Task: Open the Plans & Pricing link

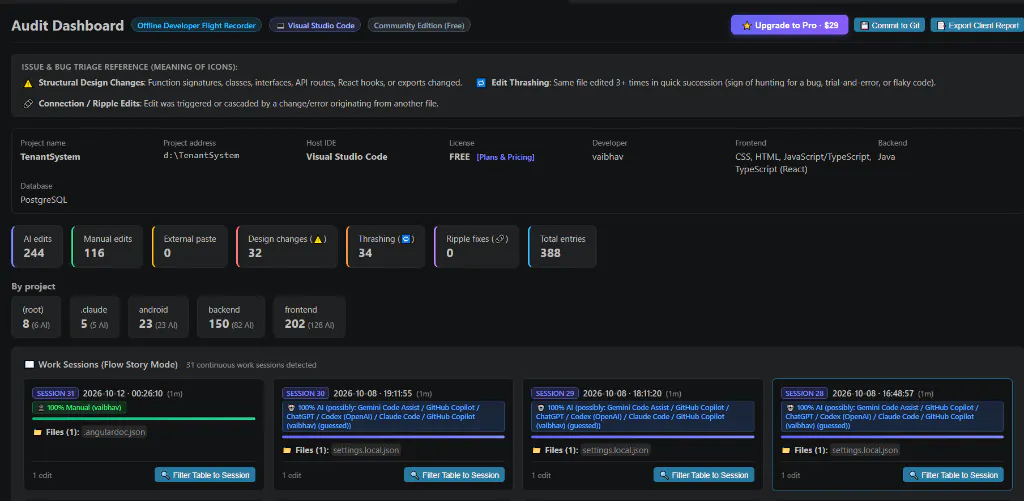Action: click(505, 157)
